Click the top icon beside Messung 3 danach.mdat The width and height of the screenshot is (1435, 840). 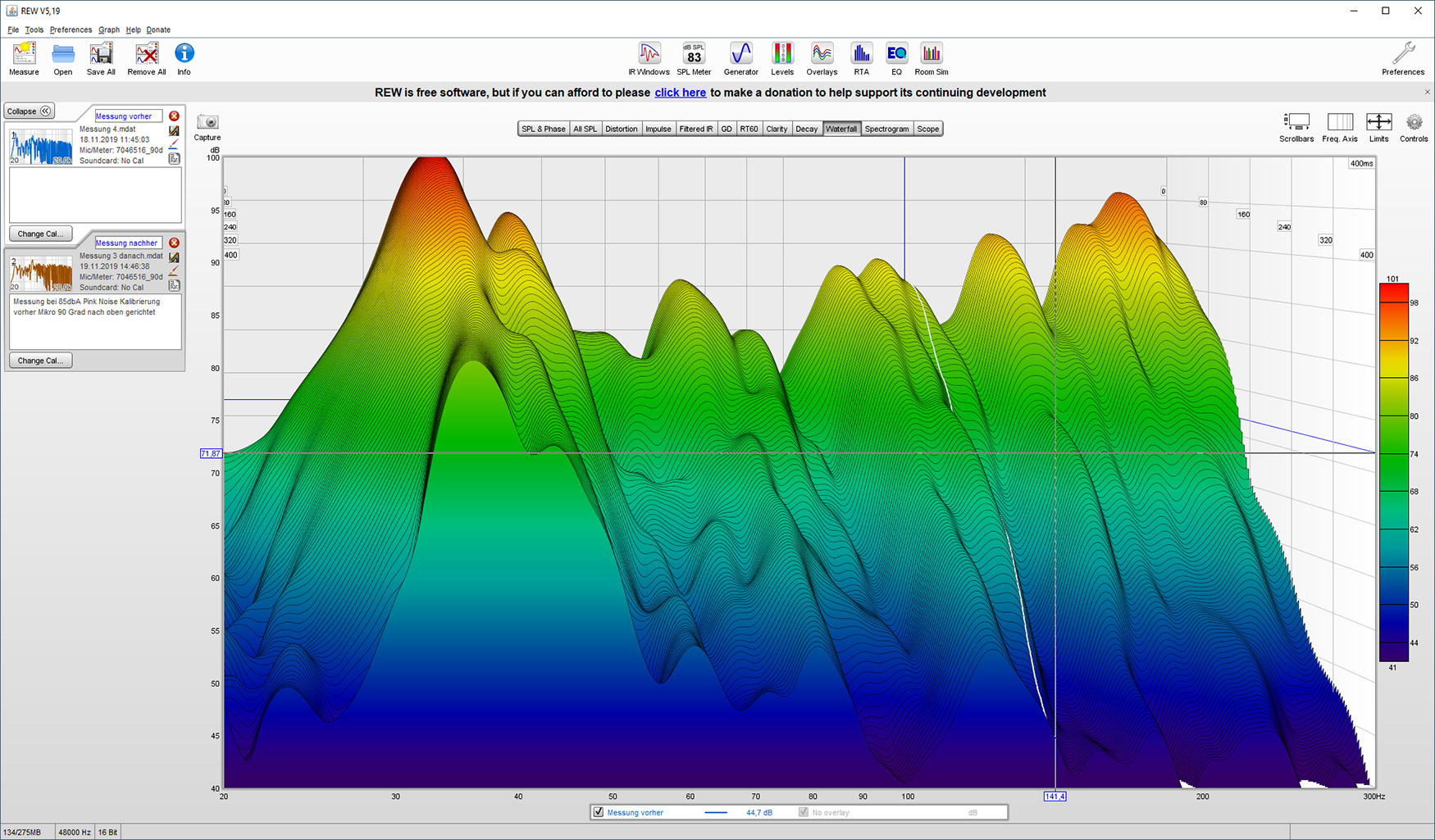click(x=174, y=257)
